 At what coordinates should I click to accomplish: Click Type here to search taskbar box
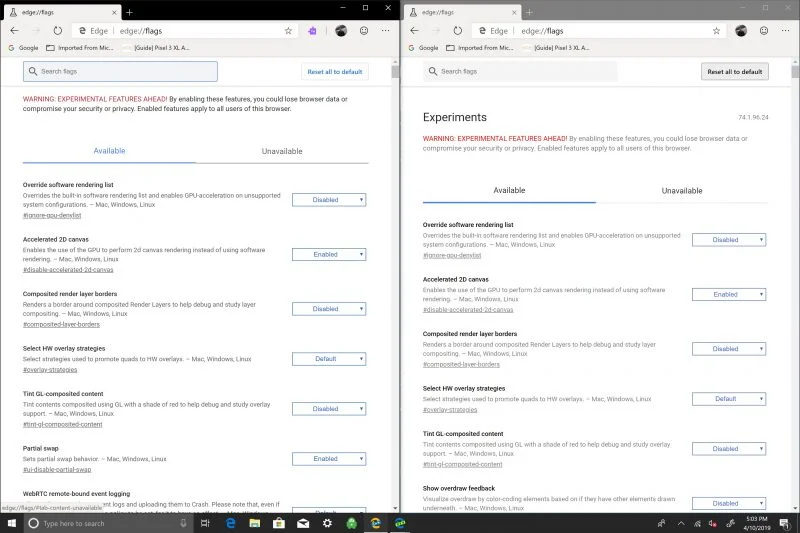[107, 523]
